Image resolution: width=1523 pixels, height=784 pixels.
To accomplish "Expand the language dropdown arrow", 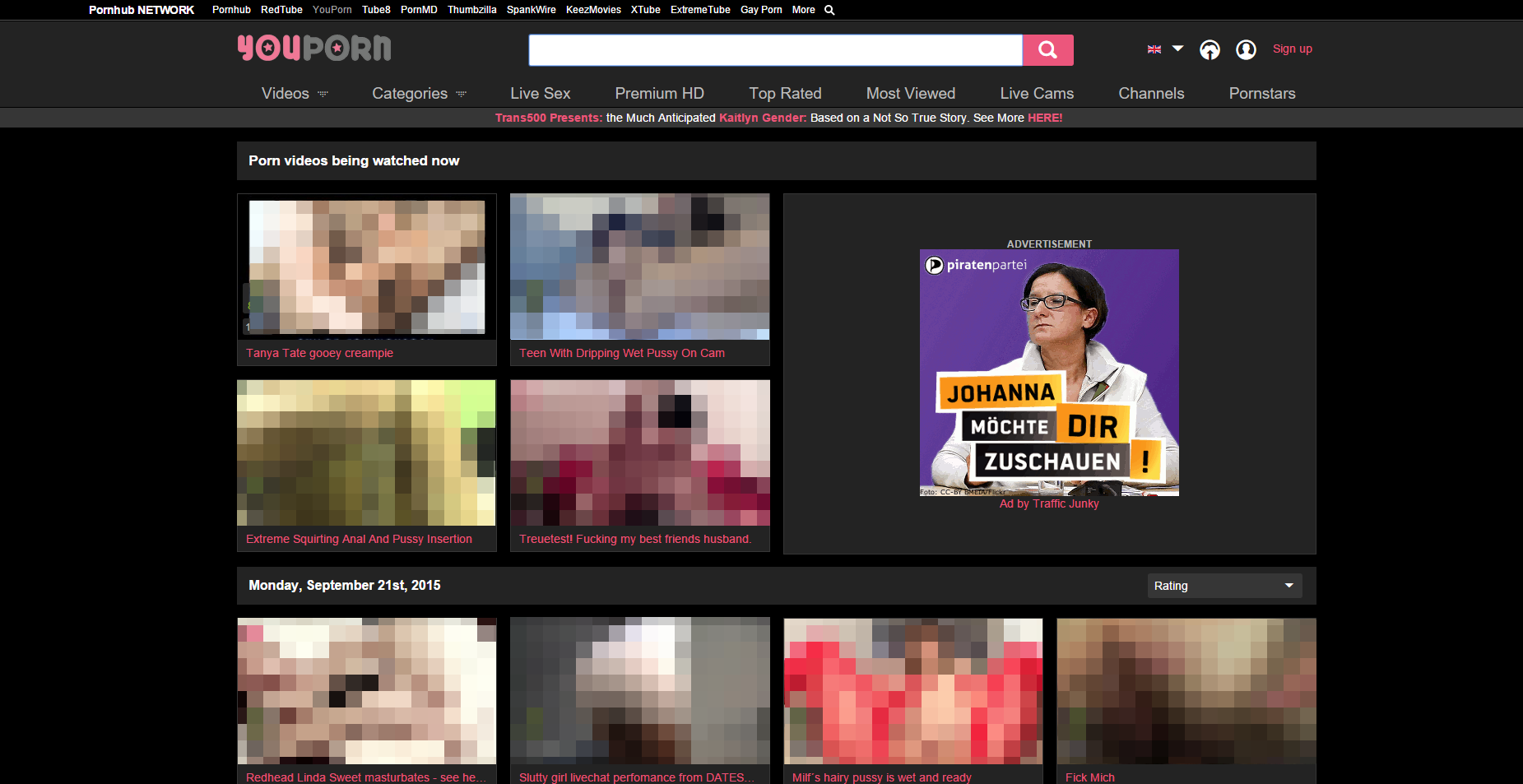I will click(x=1177, y=49).
